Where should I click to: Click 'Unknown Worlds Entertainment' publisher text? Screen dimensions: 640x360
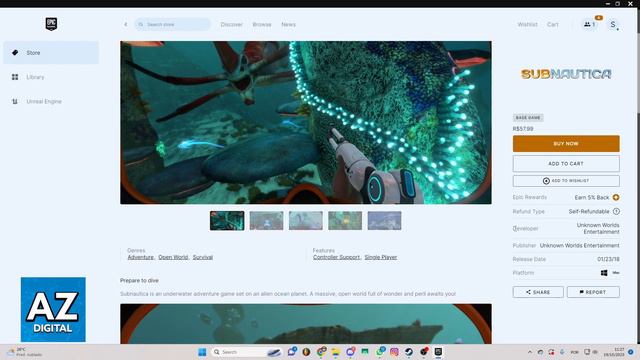(x=579, y=245)
